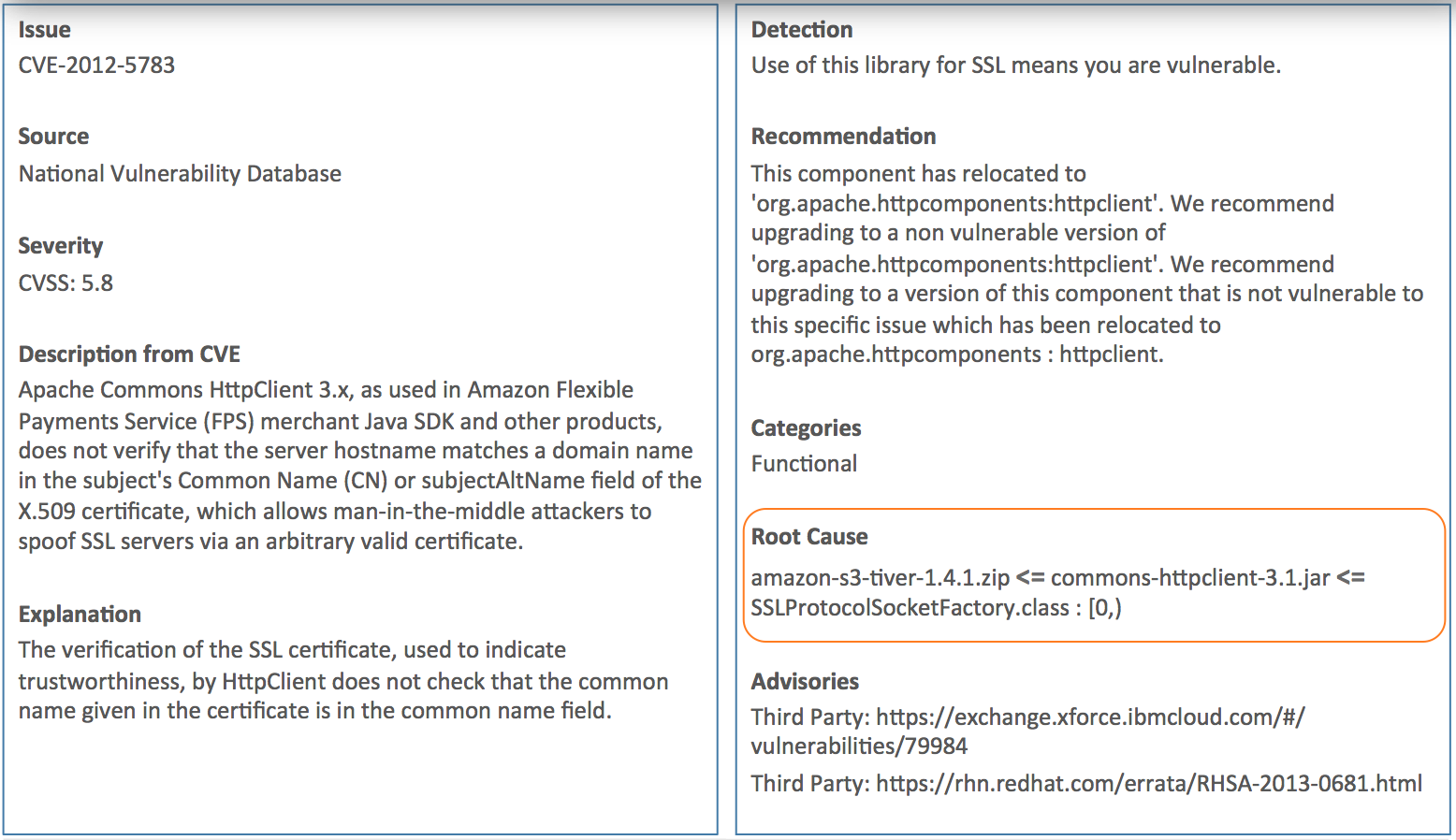This screenshot has height=840, width=1456.
Task: Click the Functional category value
Action: coord(804,464)
